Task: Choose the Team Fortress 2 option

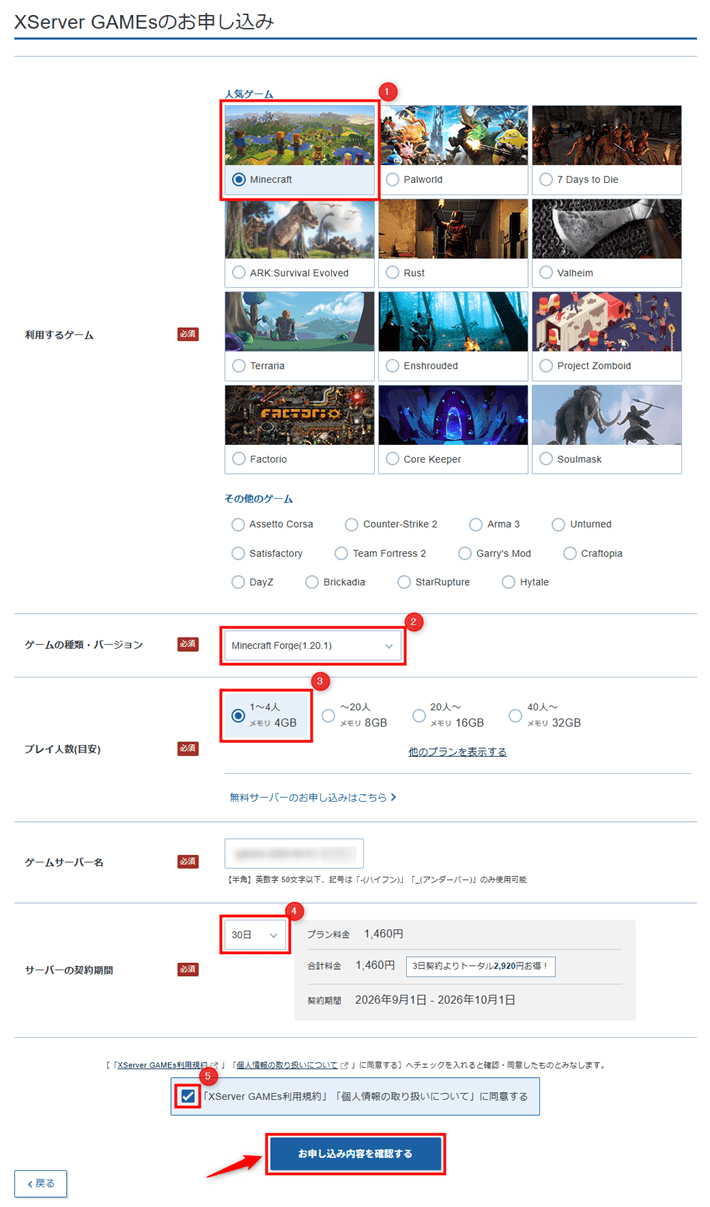Action: pyautogui.click(x=341, y=553)
